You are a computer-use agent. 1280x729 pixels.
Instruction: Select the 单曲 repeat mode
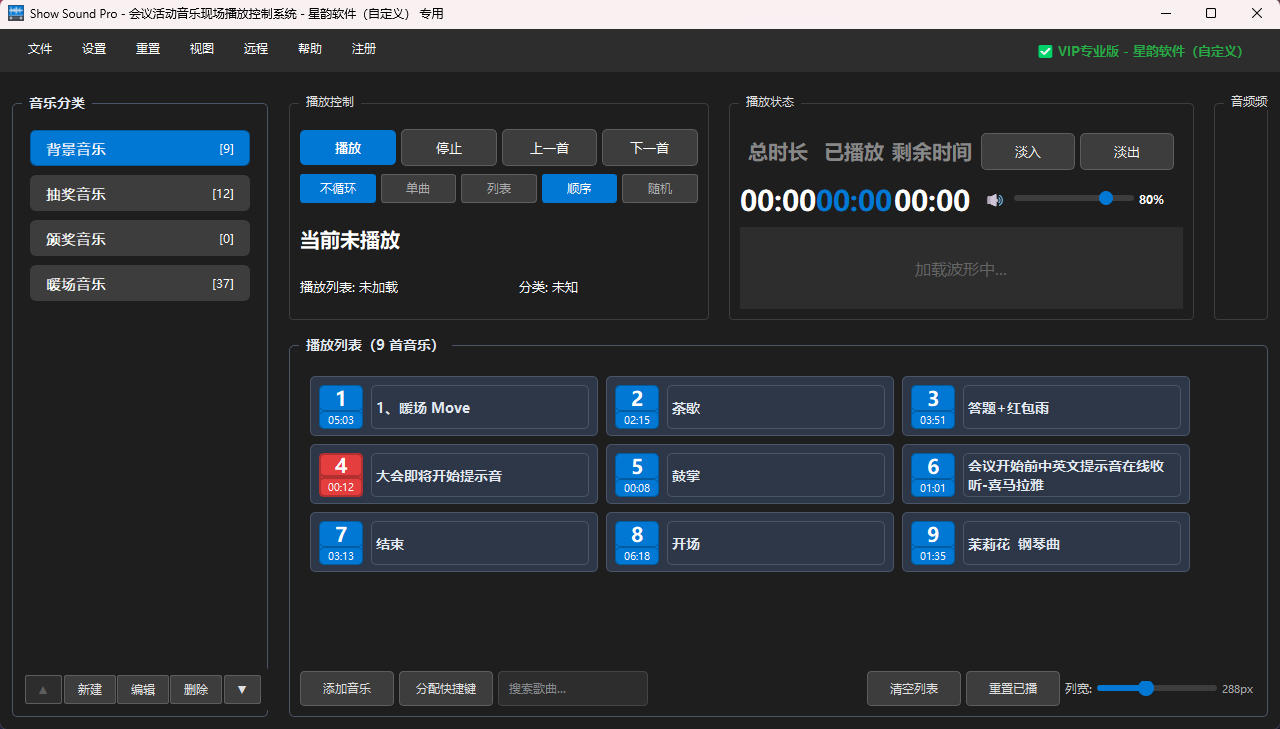click(x=418, y=189)
